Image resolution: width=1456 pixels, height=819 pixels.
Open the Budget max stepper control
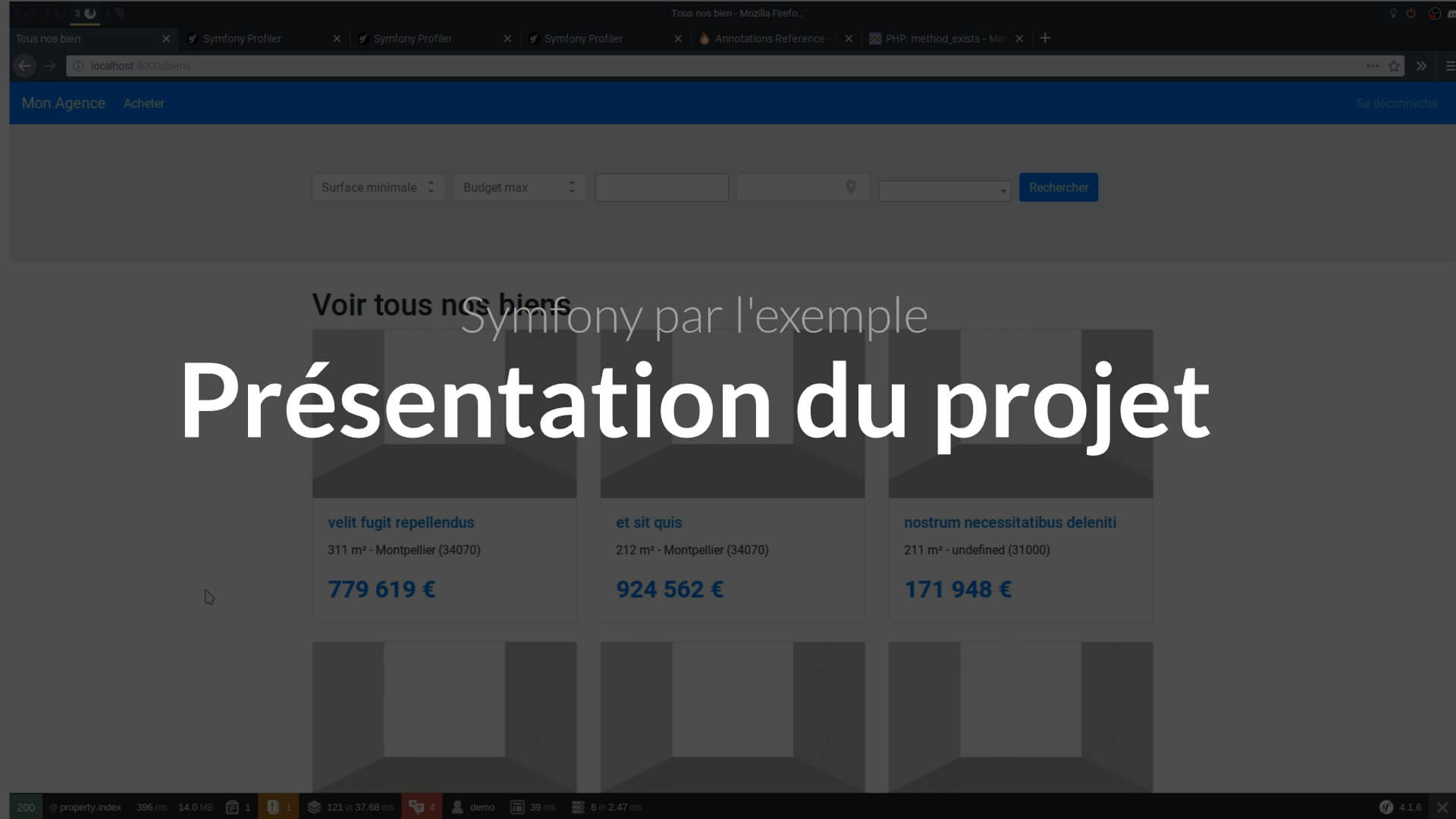(573, 187)
